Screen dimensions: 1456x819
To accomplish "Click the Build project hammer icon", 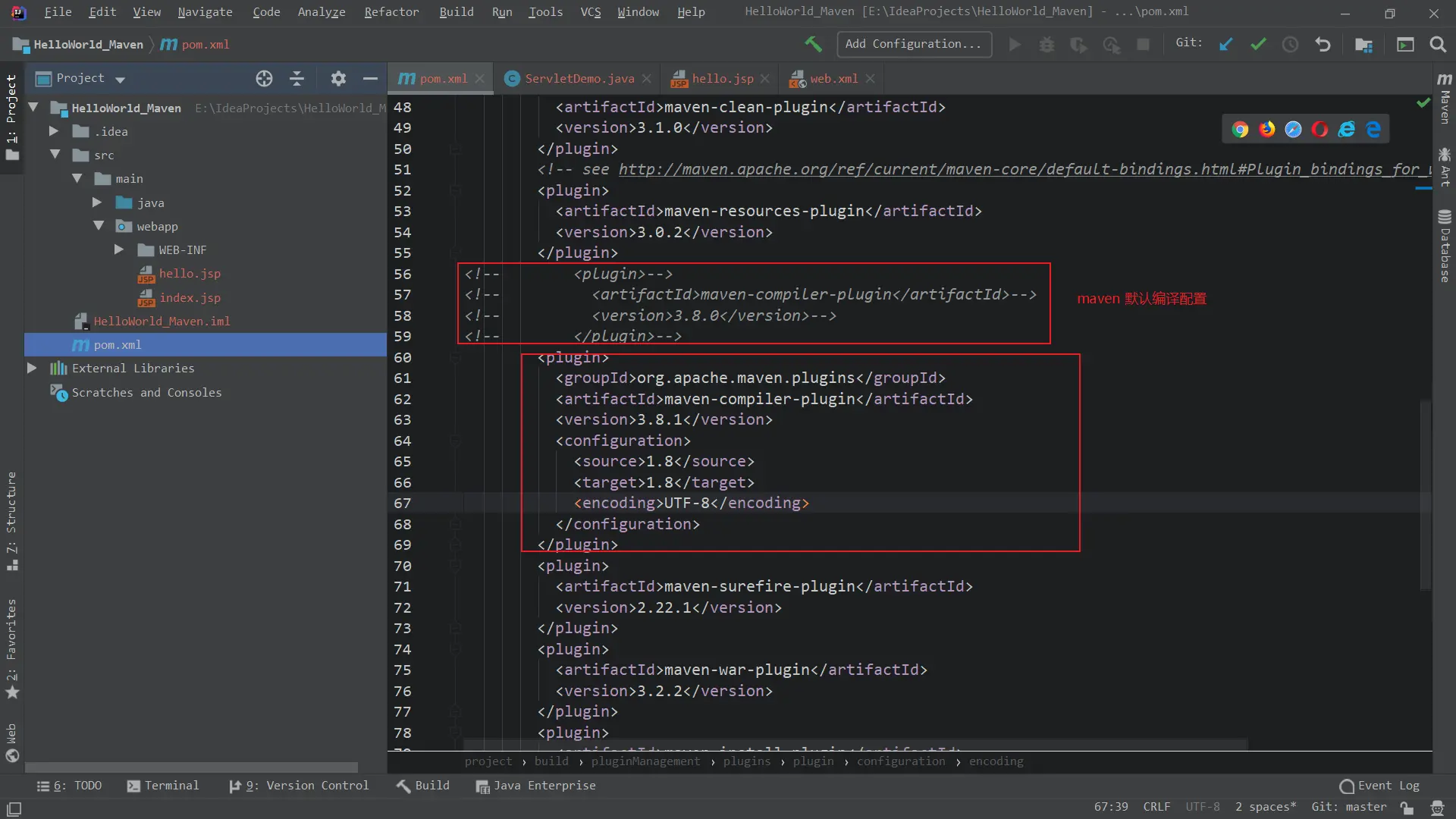I will point(813,45).
